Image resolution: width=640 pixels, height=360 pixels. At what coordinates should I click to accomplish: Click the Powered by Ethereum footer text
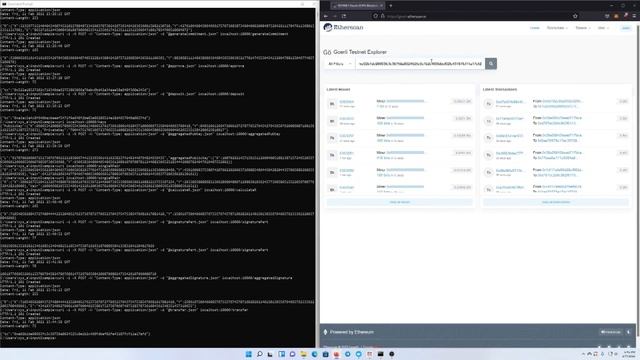click(x=351, y=332)
